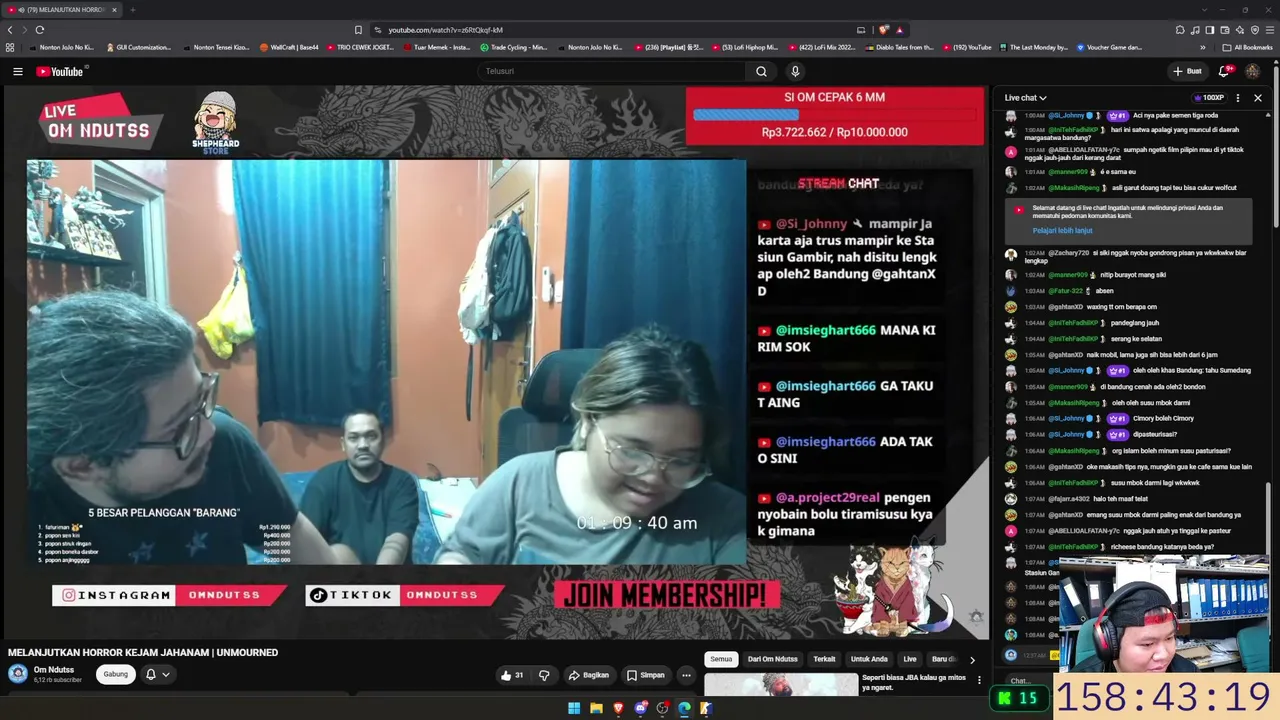Screen dimensions: 1280x720
Task: Click @Zachary720 username in live chat
Action: click(x=1068, y=253)
